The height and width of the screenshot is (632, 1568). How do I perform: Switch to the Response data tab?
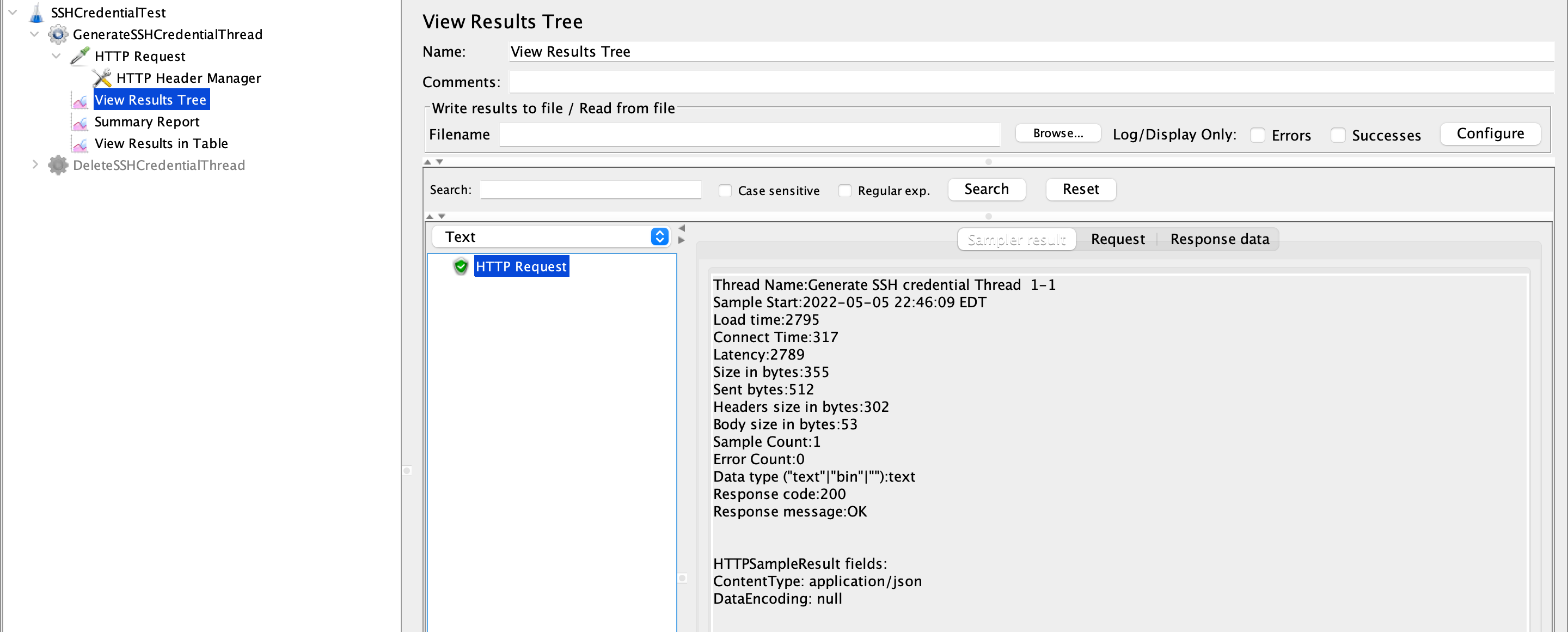pos(1219,239)
